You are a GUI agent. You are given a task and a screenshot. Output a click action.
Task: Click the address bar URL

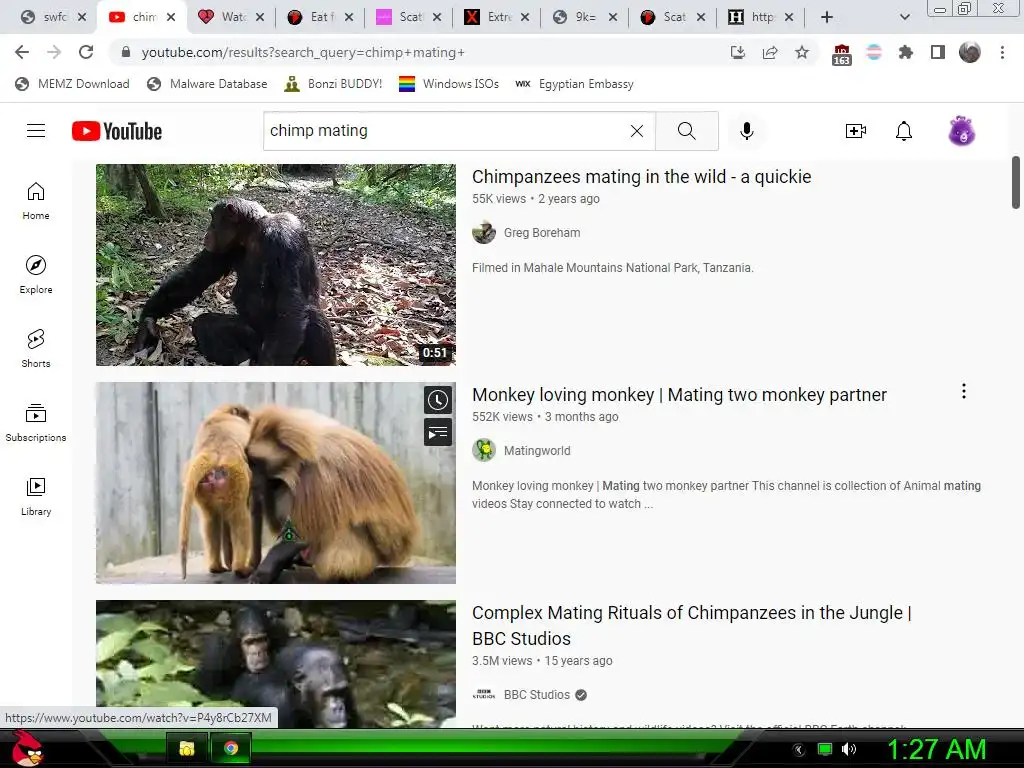pos(303,52)
